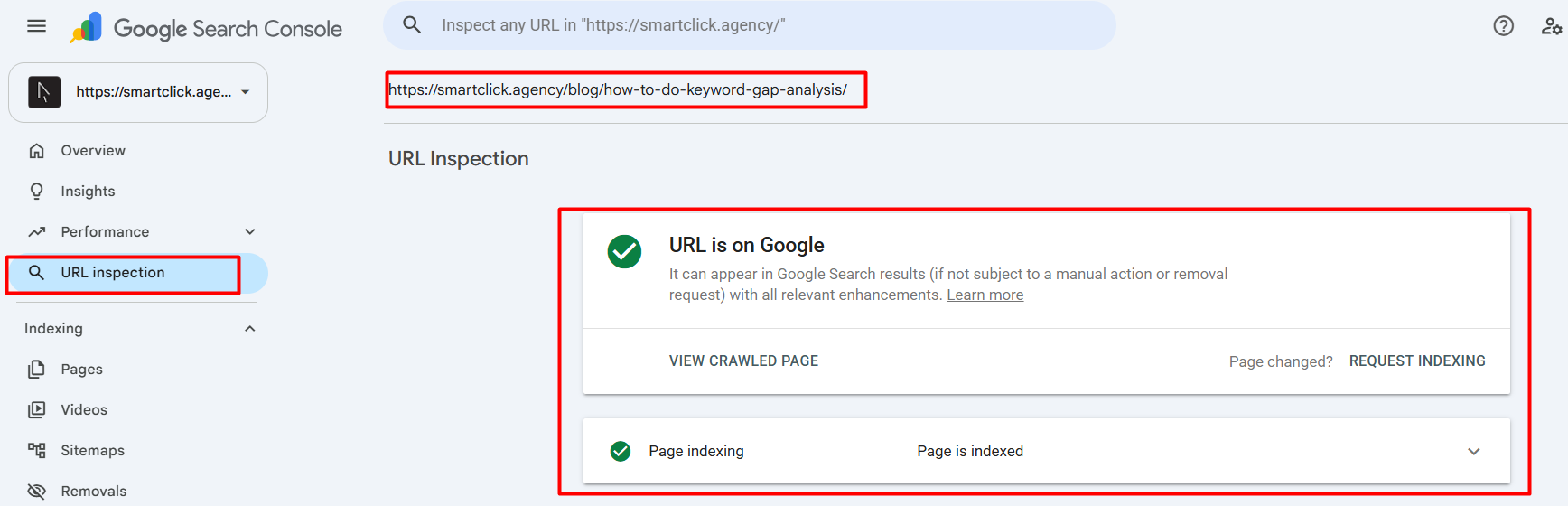Viewport: 1568px width, 506px height.
Task: Click the 'Page is indexed' status text
Action: pos(970,452)
